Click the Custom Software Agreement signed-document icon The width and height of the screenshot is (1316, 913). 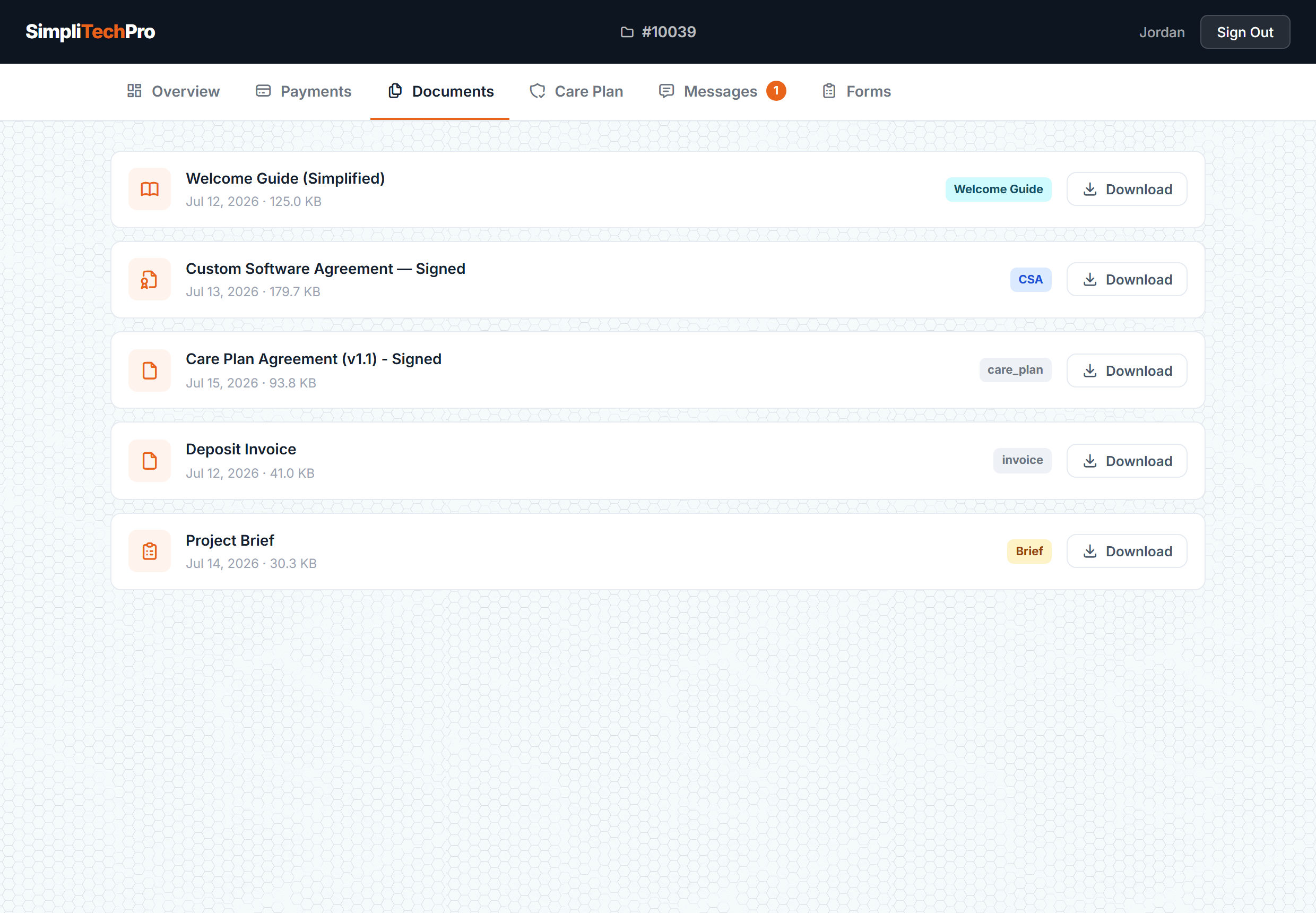(150, 280)
